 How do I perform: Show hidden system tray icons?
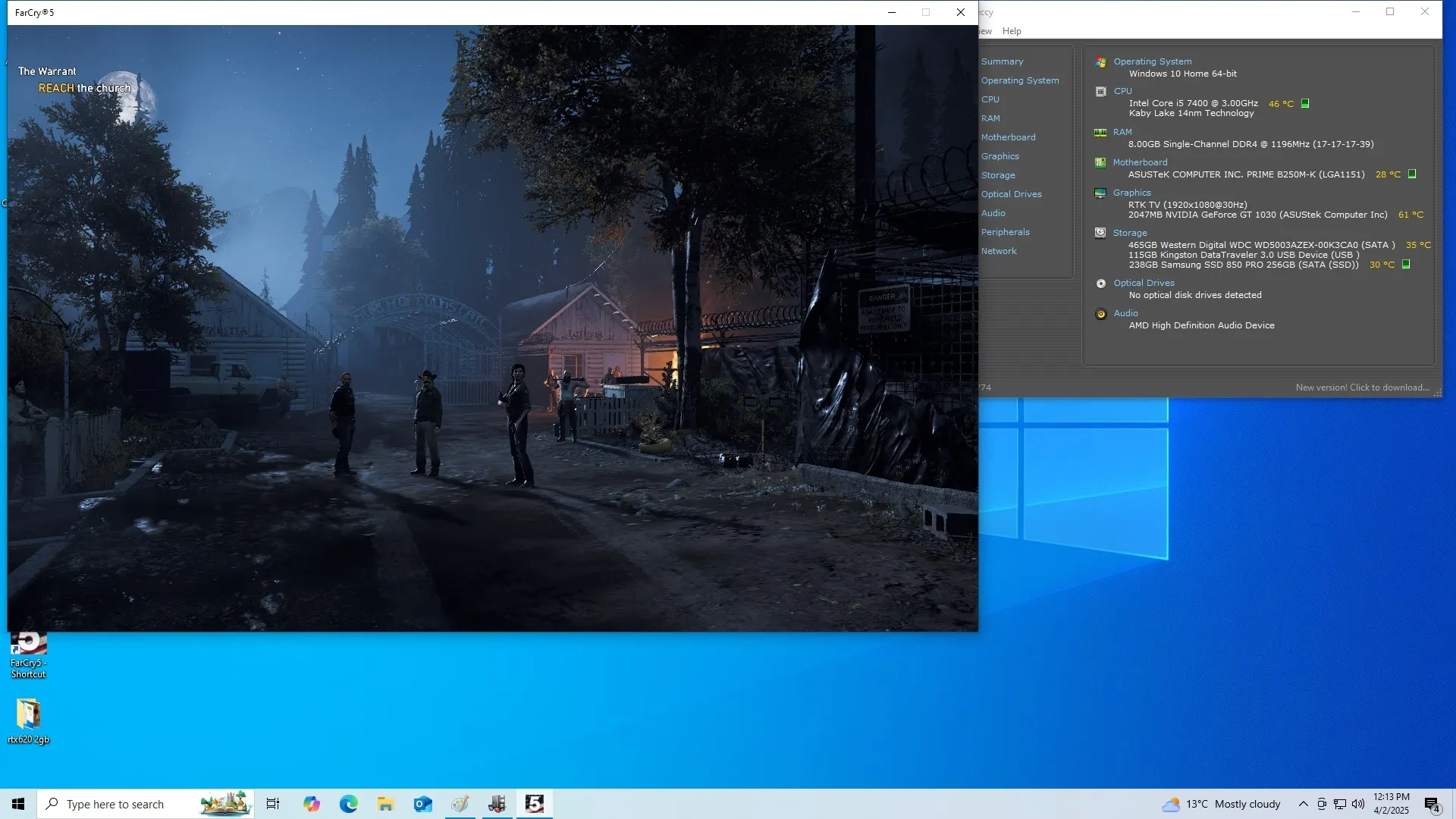pyautogui.click(x=1304, y=804)
